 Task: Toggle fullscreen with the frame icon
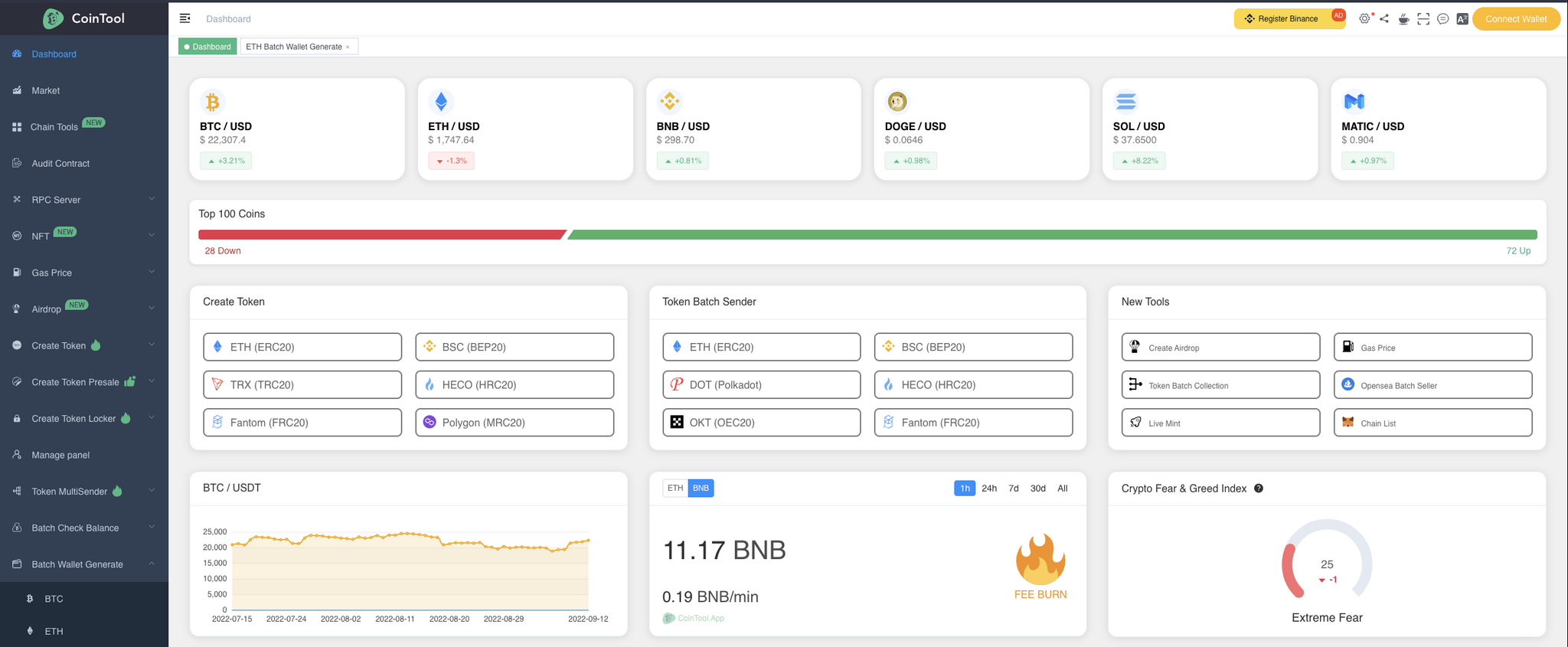point(1423,18)
